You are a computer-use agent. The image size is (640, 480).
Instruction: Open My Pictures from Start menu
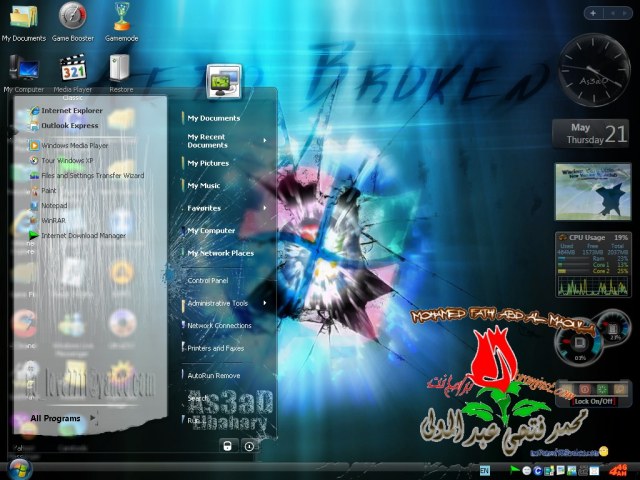(206, 163)
